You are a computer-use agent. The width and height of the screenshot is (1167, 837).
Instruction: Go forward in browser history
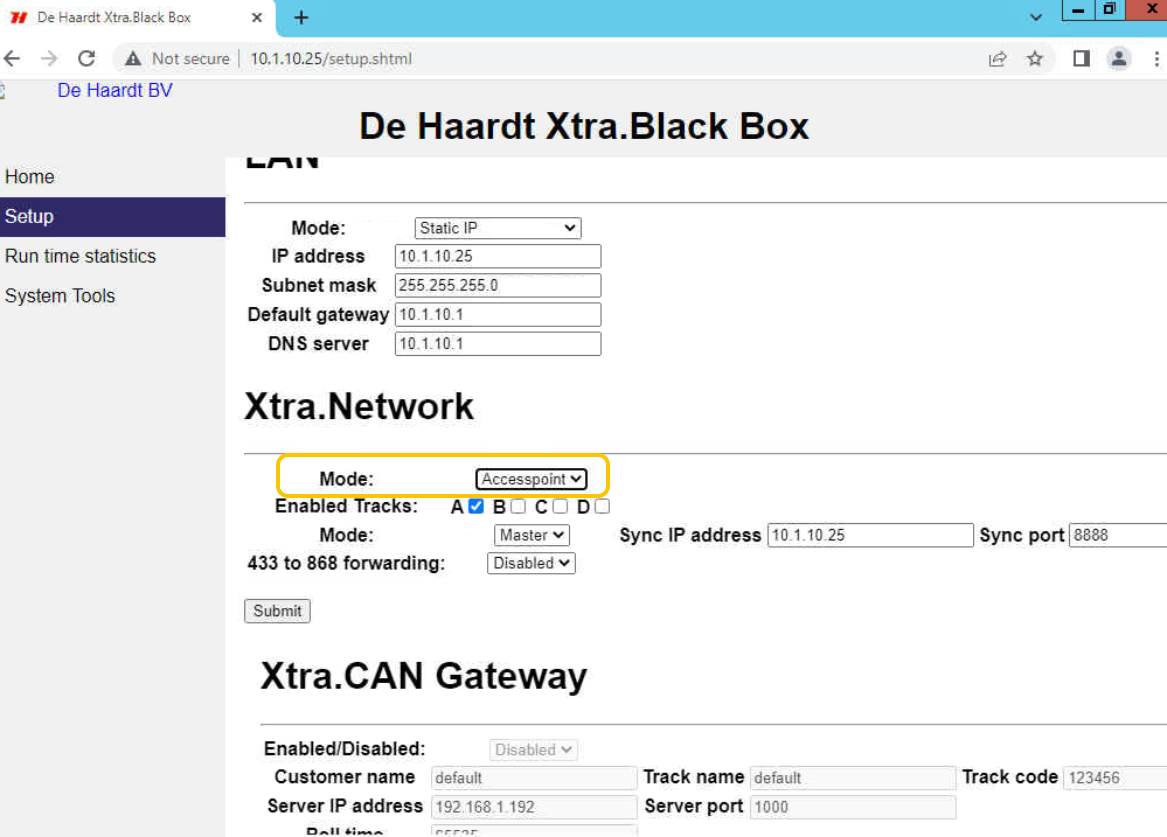click(x=49, y=58)
